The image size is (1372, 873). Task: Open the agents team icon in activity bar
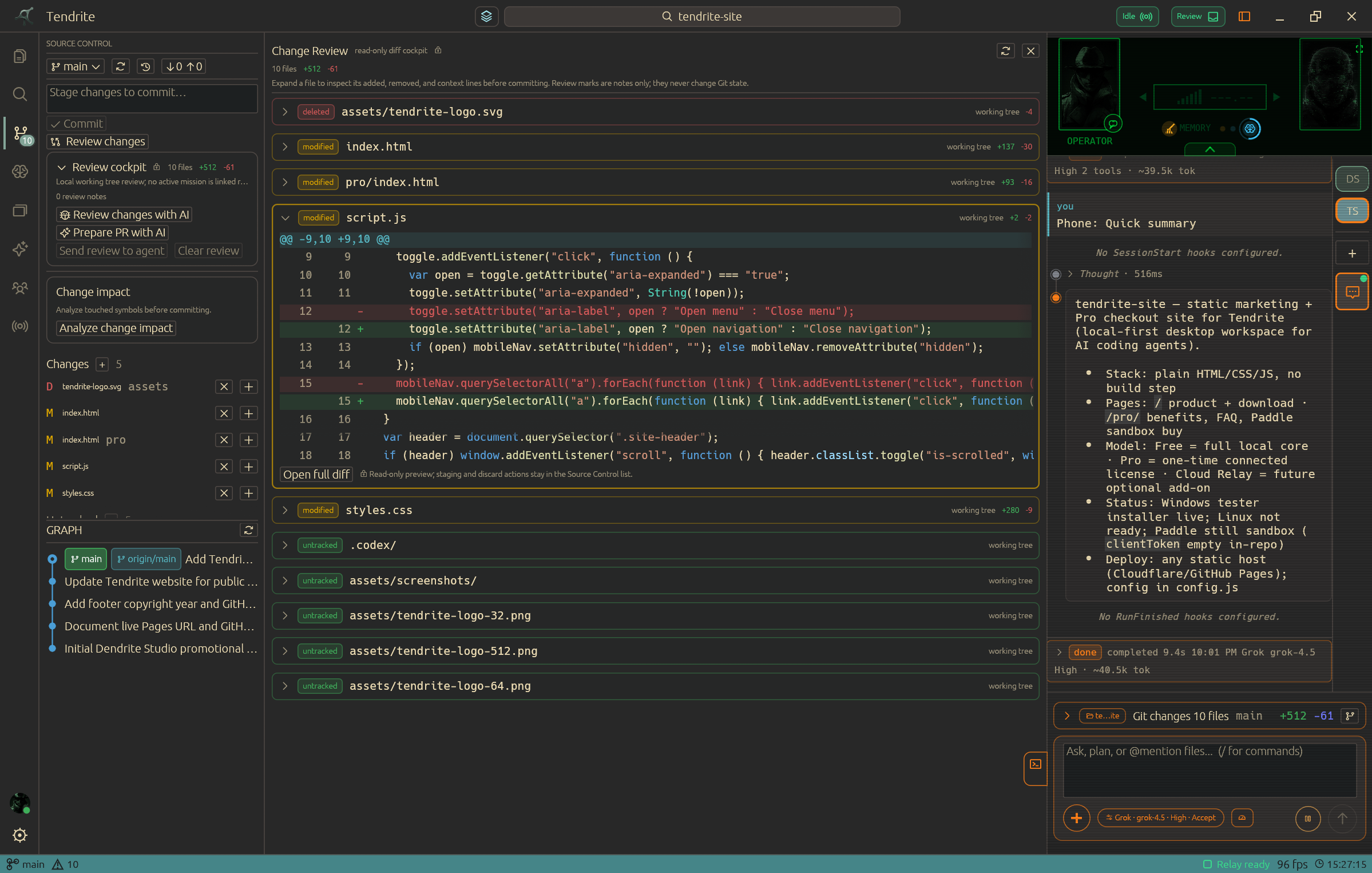tap(20, 287)
